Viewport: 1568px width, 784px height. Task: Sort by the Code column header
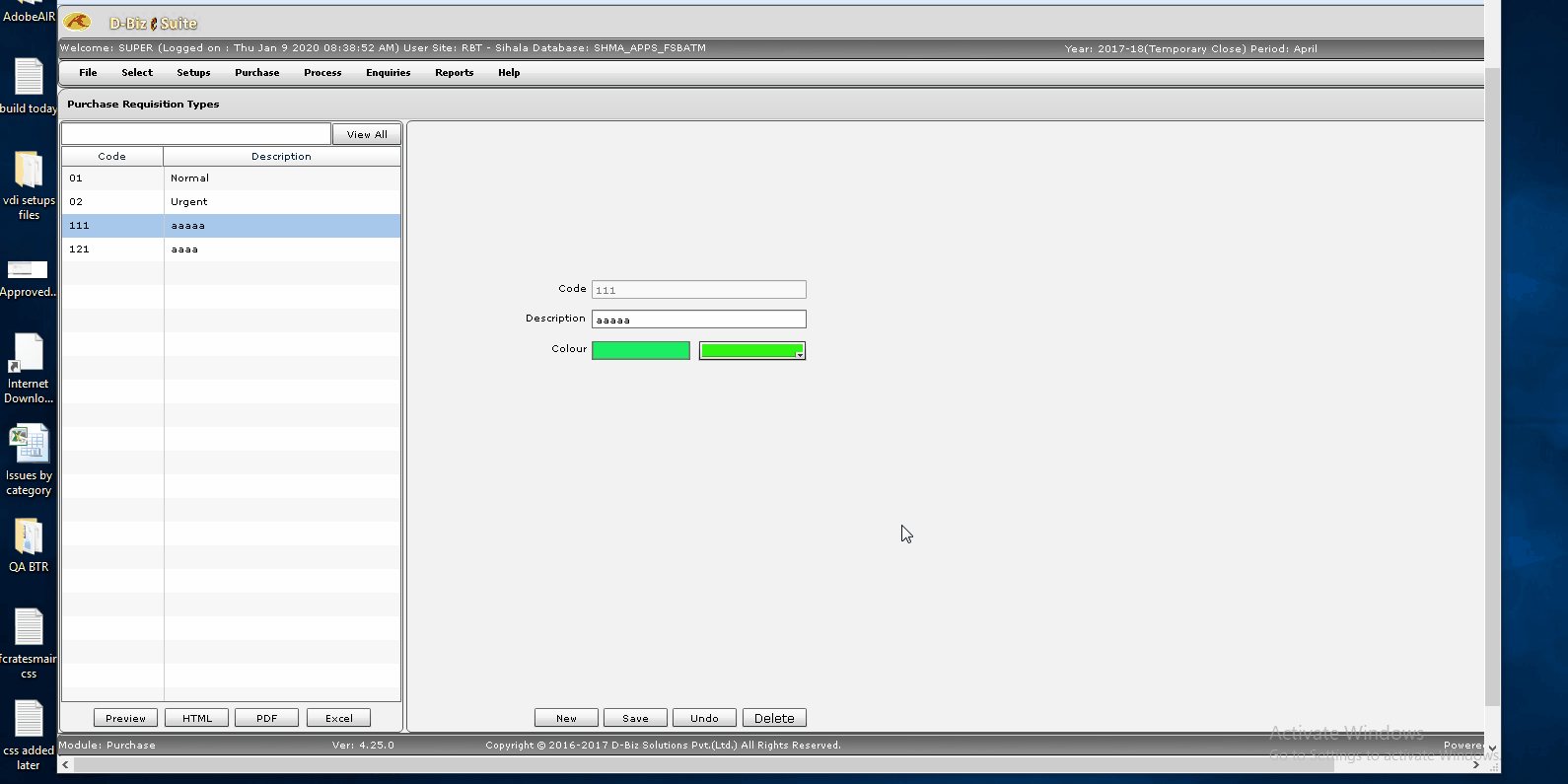pyautogui.click(x=112, y=156)
